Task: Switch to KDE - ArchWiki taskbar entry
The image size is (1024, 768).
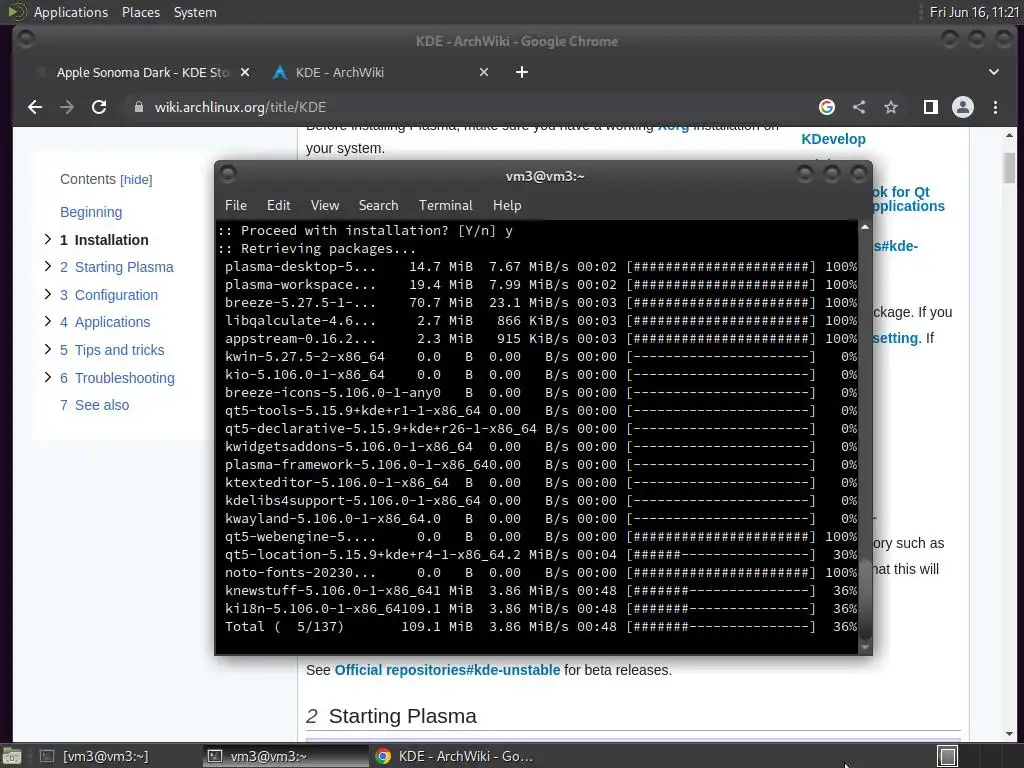Action: [x=454, y=756]
